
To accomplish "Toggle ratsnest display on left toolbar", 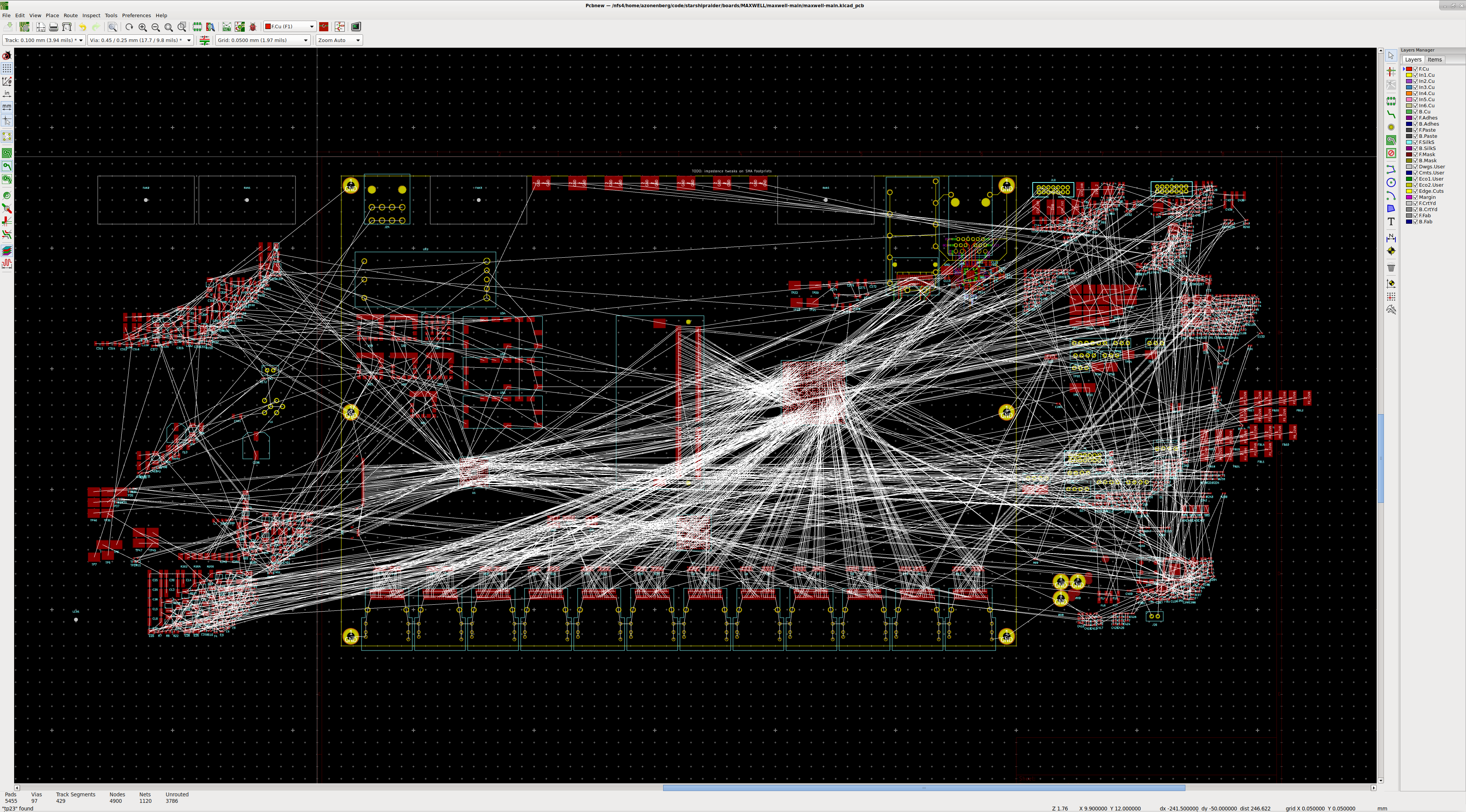I will click(x=7, y=137).
